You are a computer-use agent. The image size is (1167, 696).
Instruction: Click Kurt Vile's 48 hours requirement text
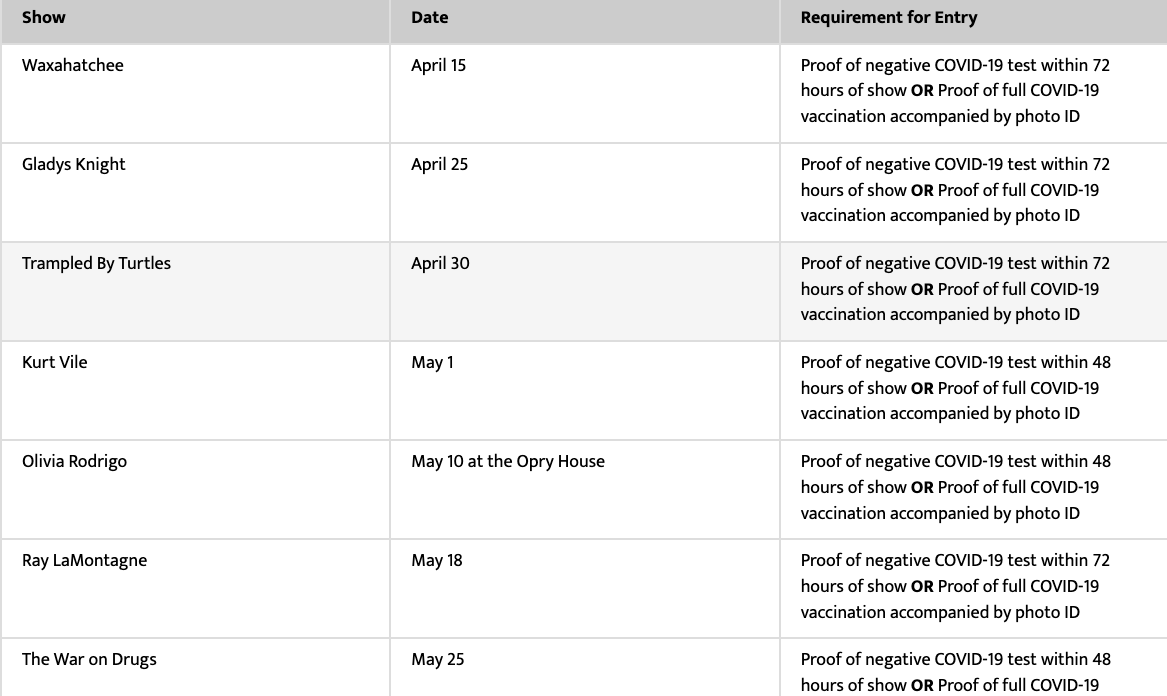click(x=956, y=388)
